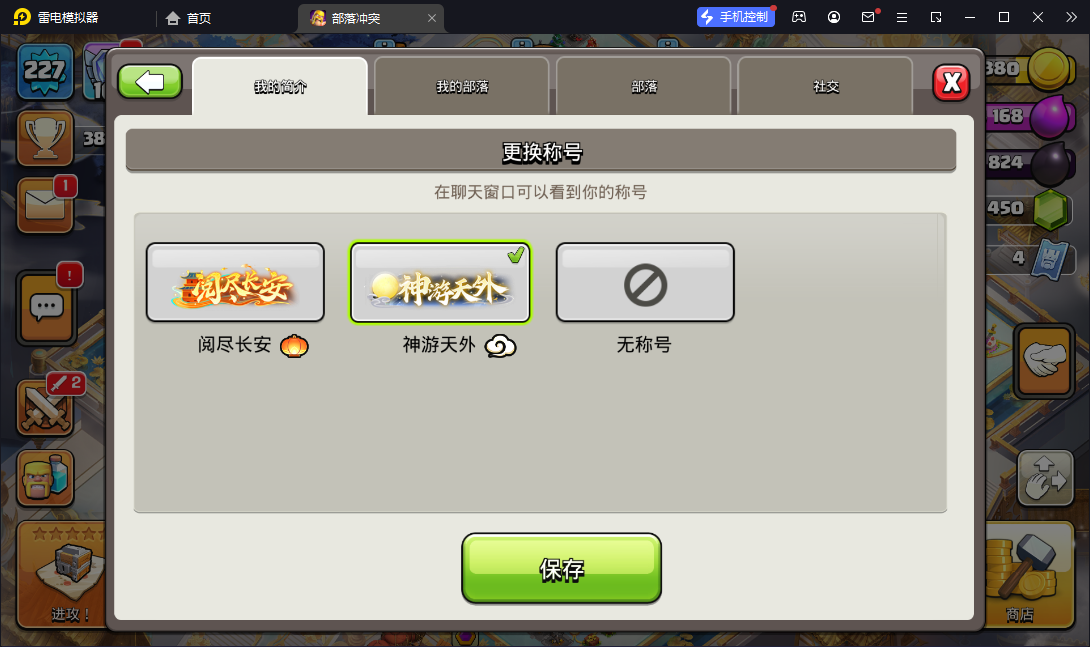1090x647 pixels.
Task: Click the green 保存 button
Action: (x=561, y=568)
